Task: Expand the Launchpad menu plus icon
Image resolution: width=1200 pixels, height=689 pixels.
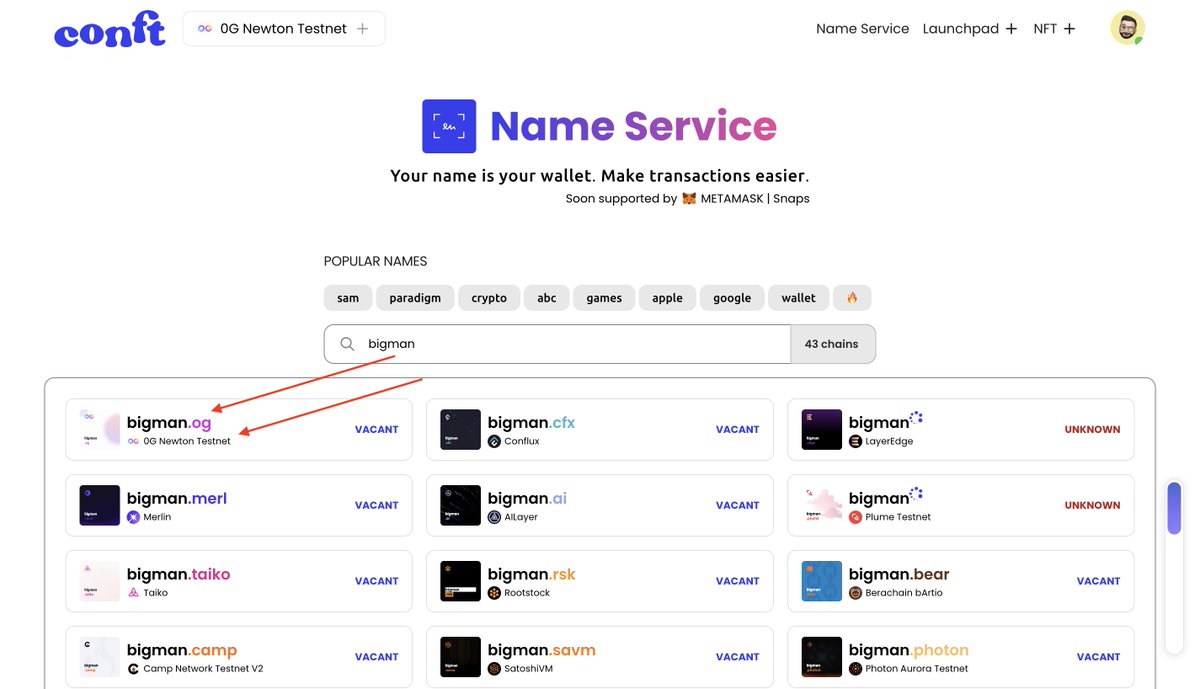Action: click(1011, 29)
